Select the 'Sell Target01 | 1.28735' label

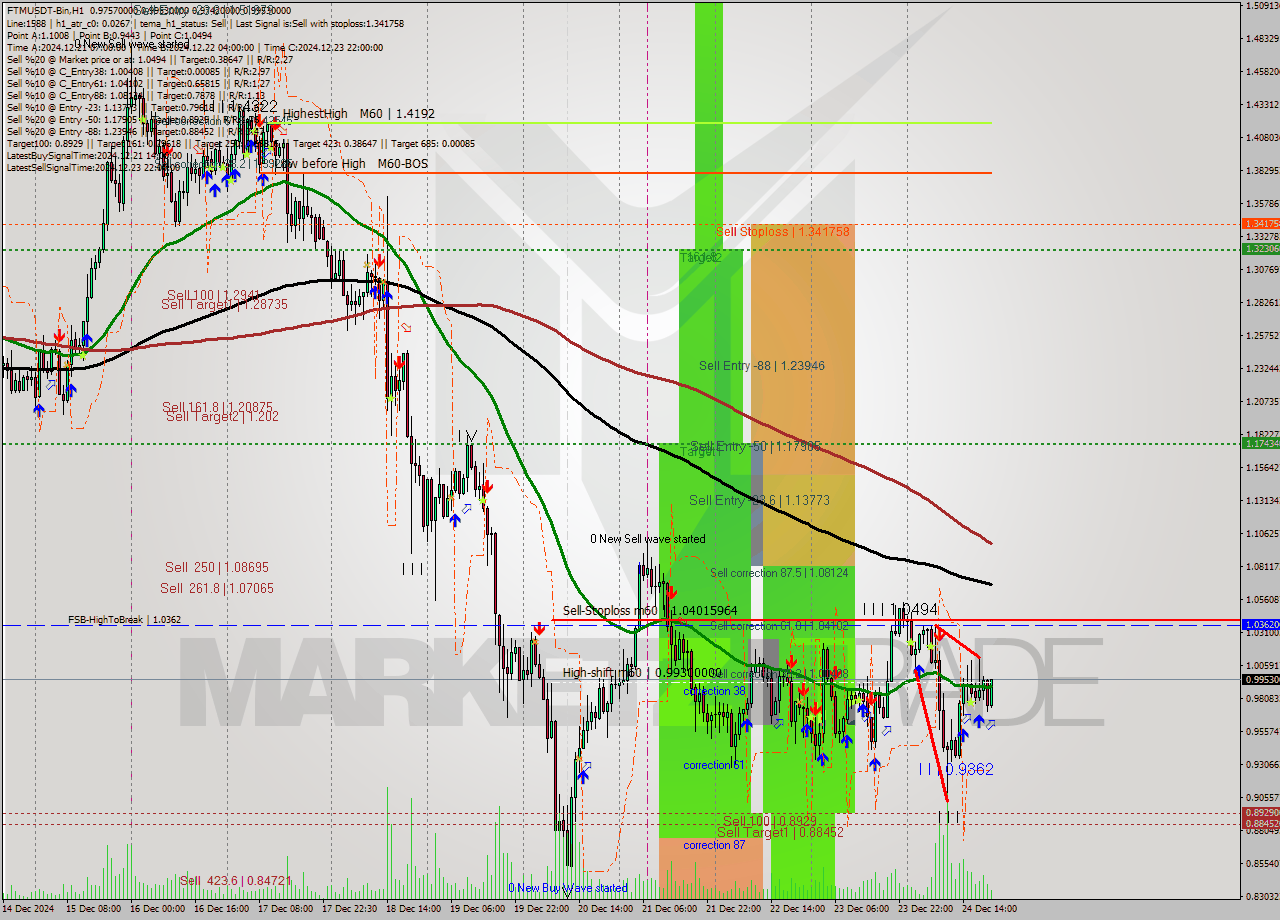pyautogui.click(x=225, y=304)
